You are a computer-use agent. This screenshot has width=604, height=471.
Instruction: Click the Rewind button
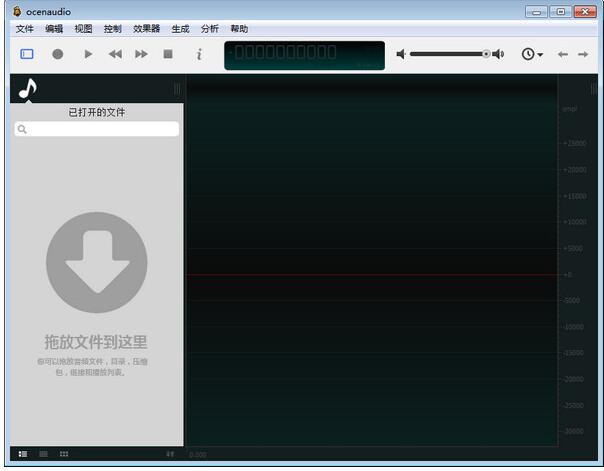[x=115, y=54]
